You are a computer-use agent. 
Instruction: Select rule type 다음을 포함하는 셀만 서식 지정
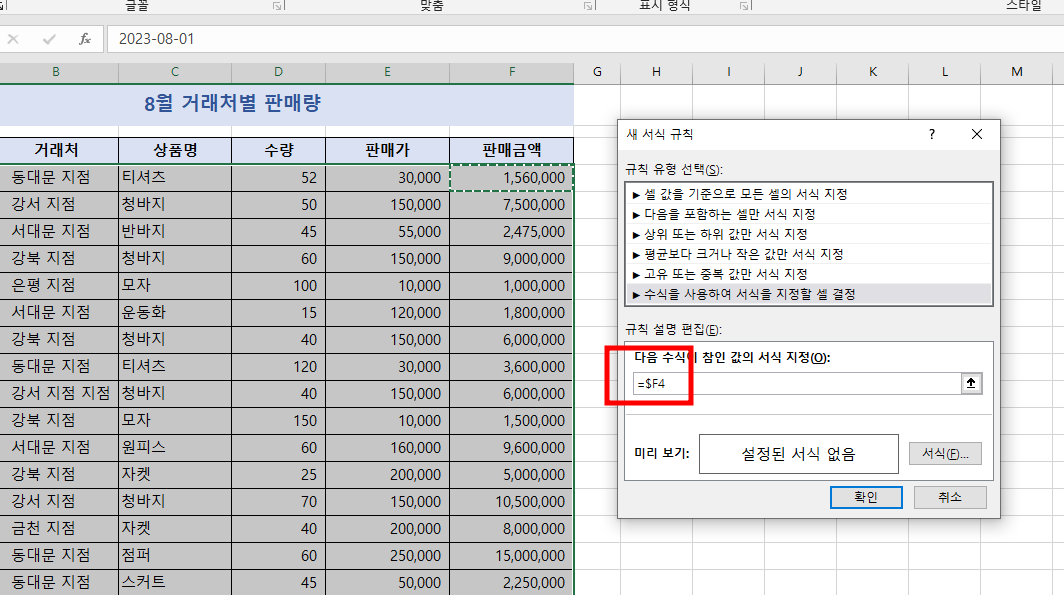pos(808,214)
